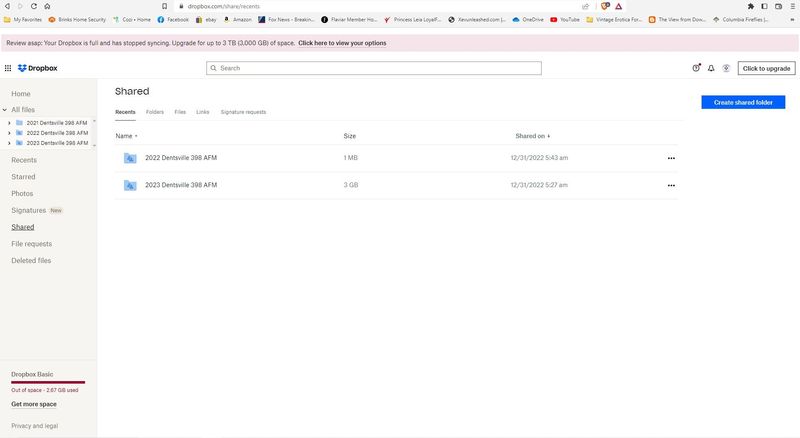Click Get more space link

pos(34,404)
